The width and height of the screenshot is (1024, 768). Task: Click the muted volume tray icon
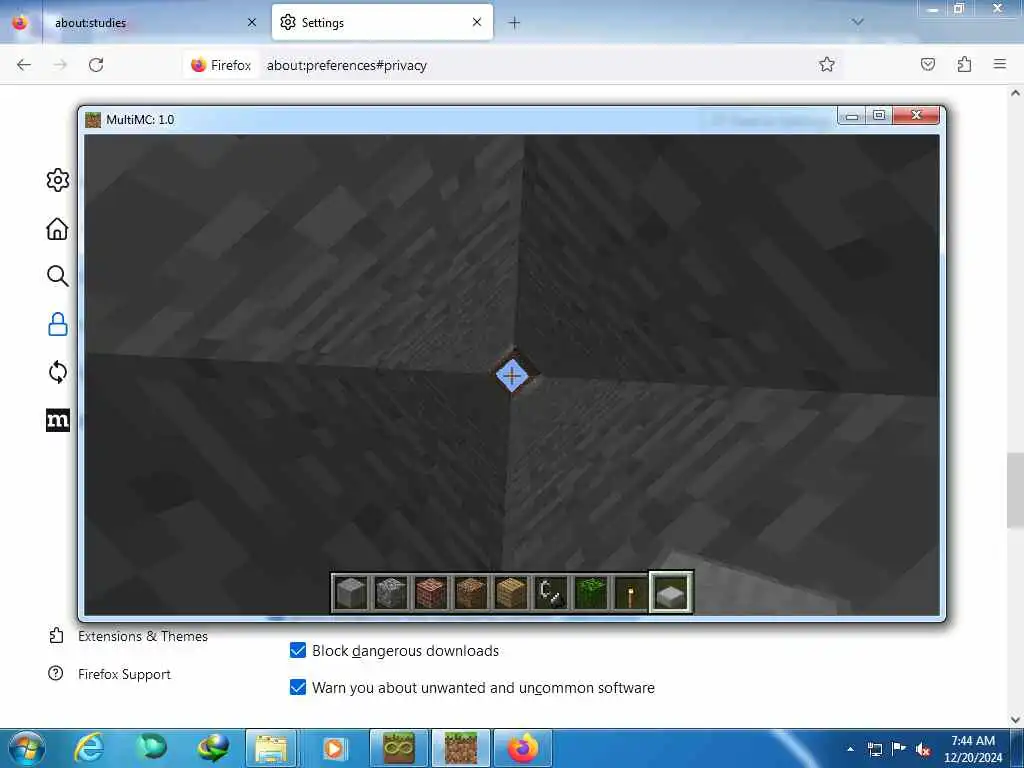[923, 750]
